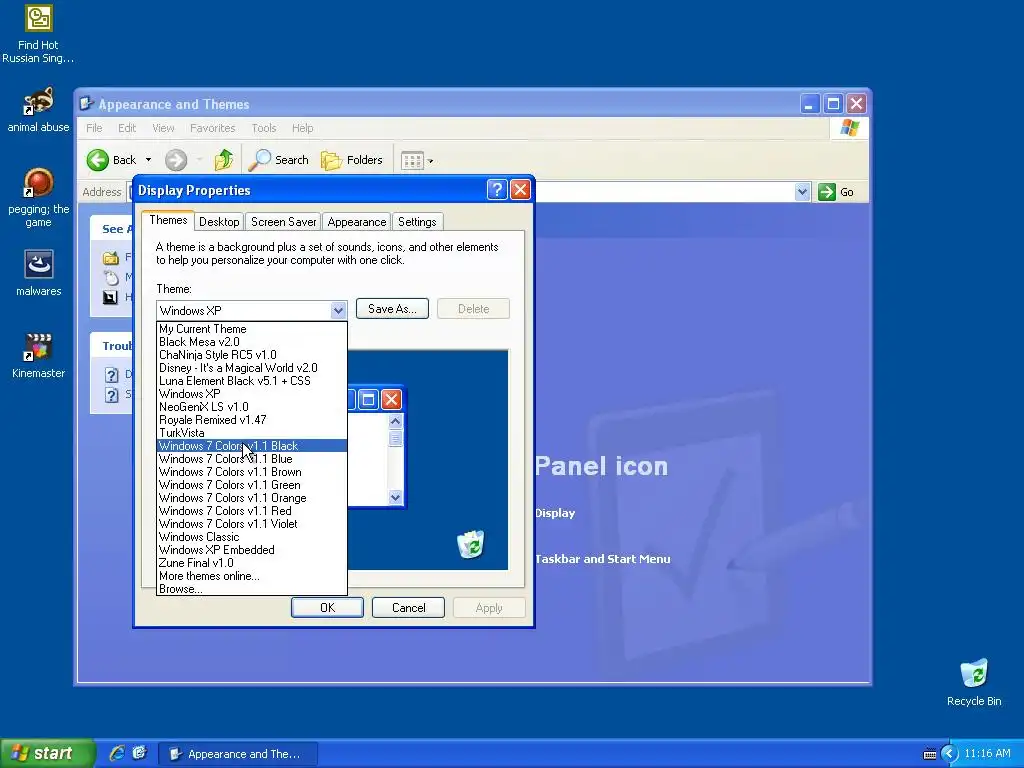The height and width of the screenshot is (768, 1024).
Task: Launch Internet Explorer from Quick Launch
Action: point(117,753)
